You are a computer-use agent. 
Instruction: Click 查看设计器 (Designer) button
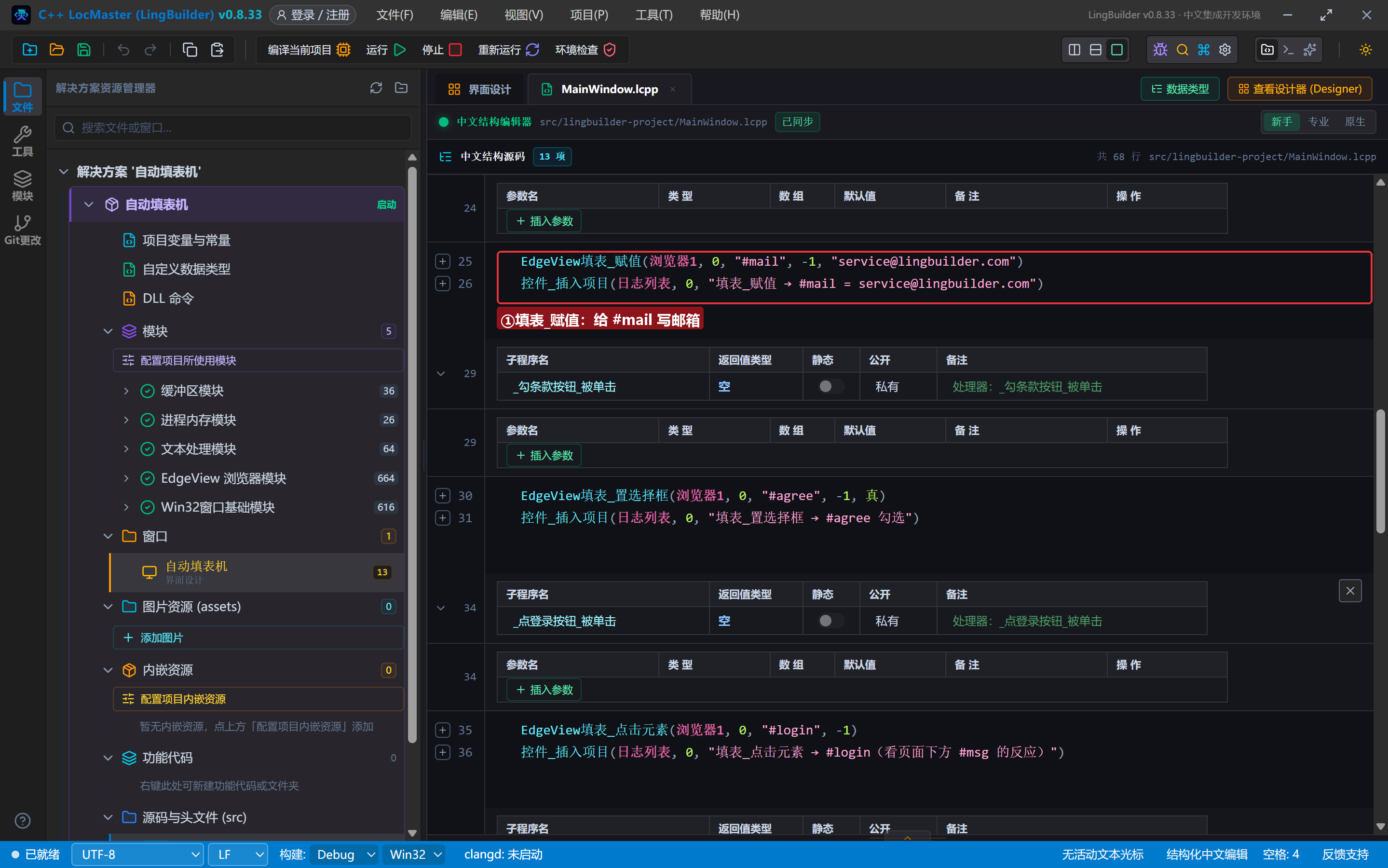point(1300,89)
